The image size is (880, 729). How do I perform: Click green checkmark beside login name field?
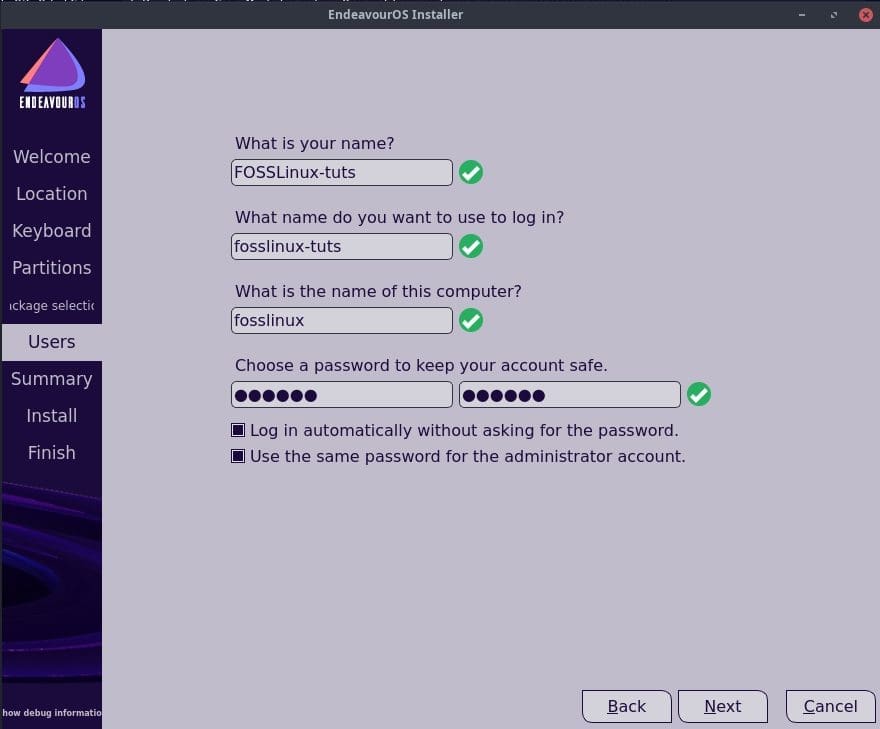[471, 246]
